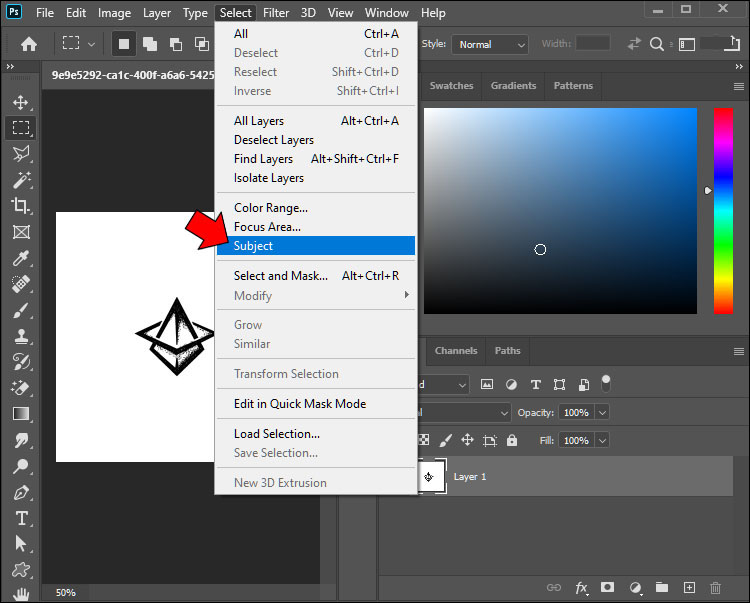Create a new group folder icon
The height and width of the screenshot is (603, 750).
pyautogui.click(x=662, y=587)
